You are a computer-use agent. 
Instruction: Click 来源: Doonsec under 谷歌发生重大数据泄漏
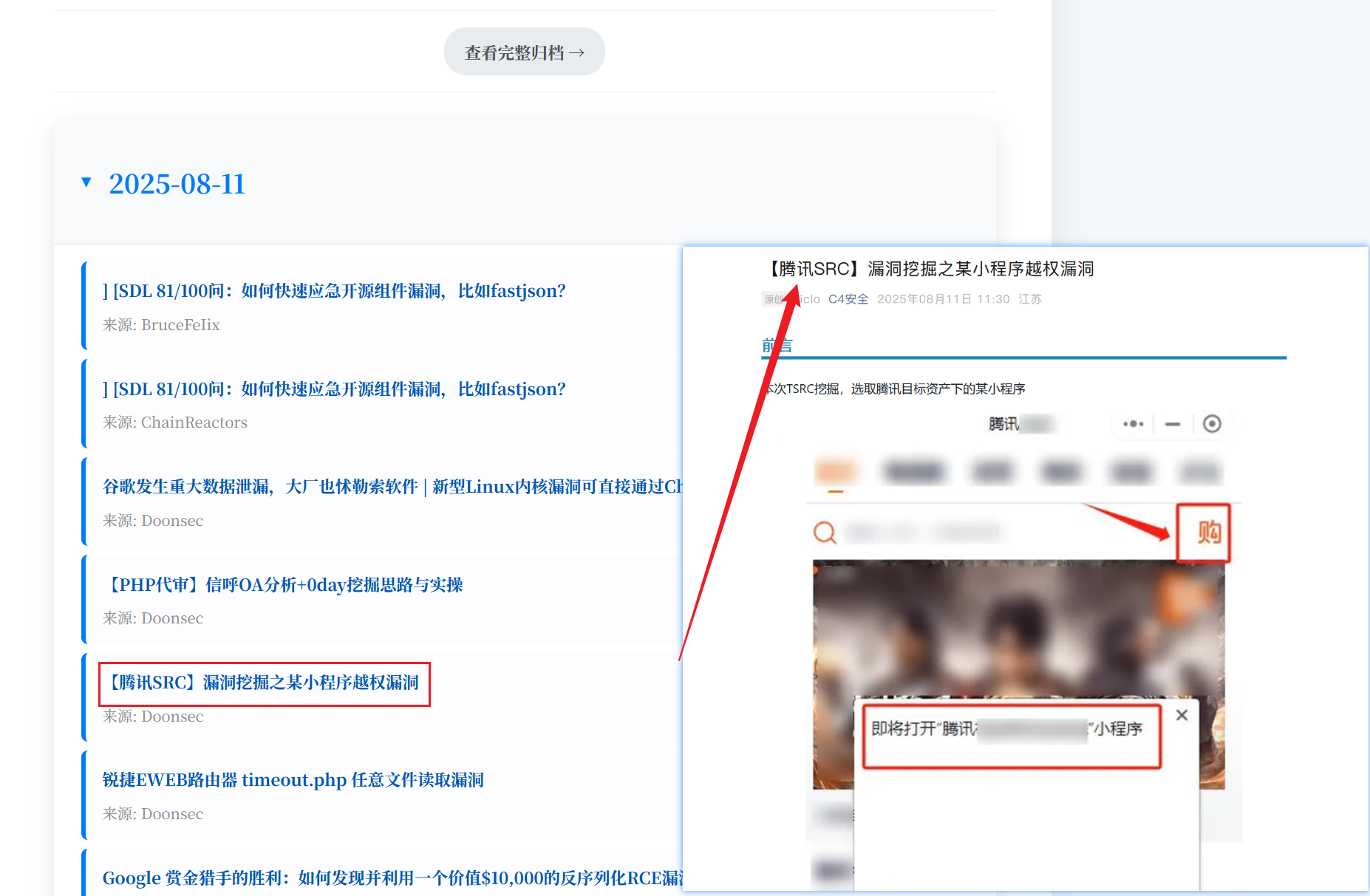tap(153, 521)
